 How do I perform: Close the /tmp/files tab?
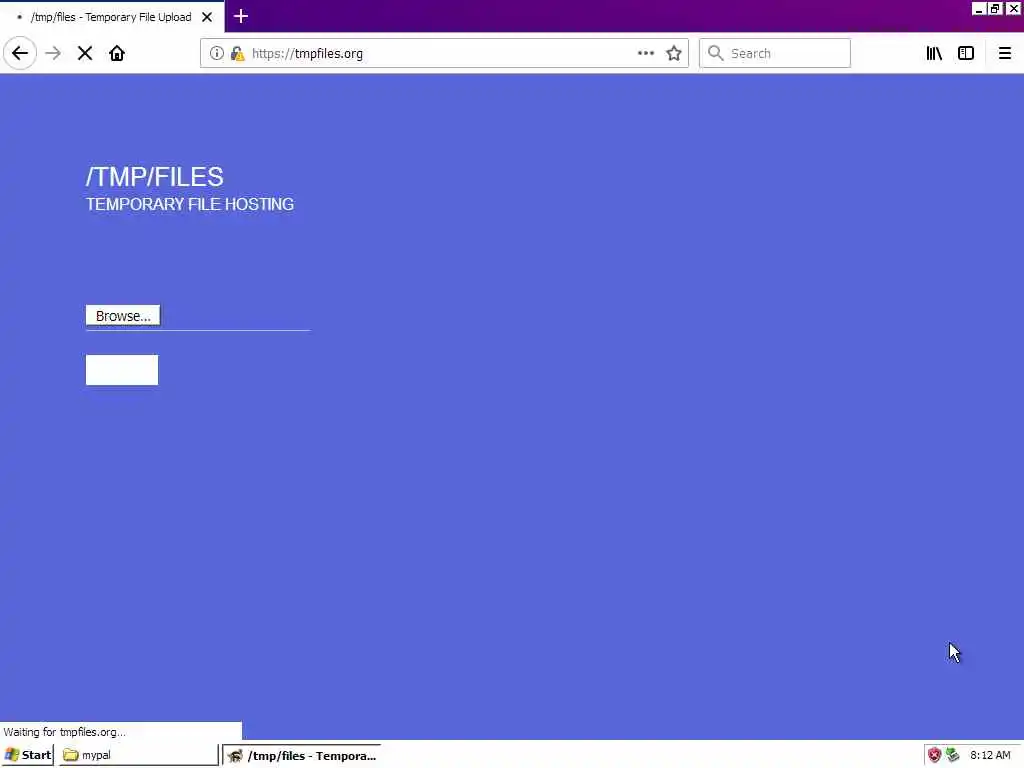[x=207, y=17]
